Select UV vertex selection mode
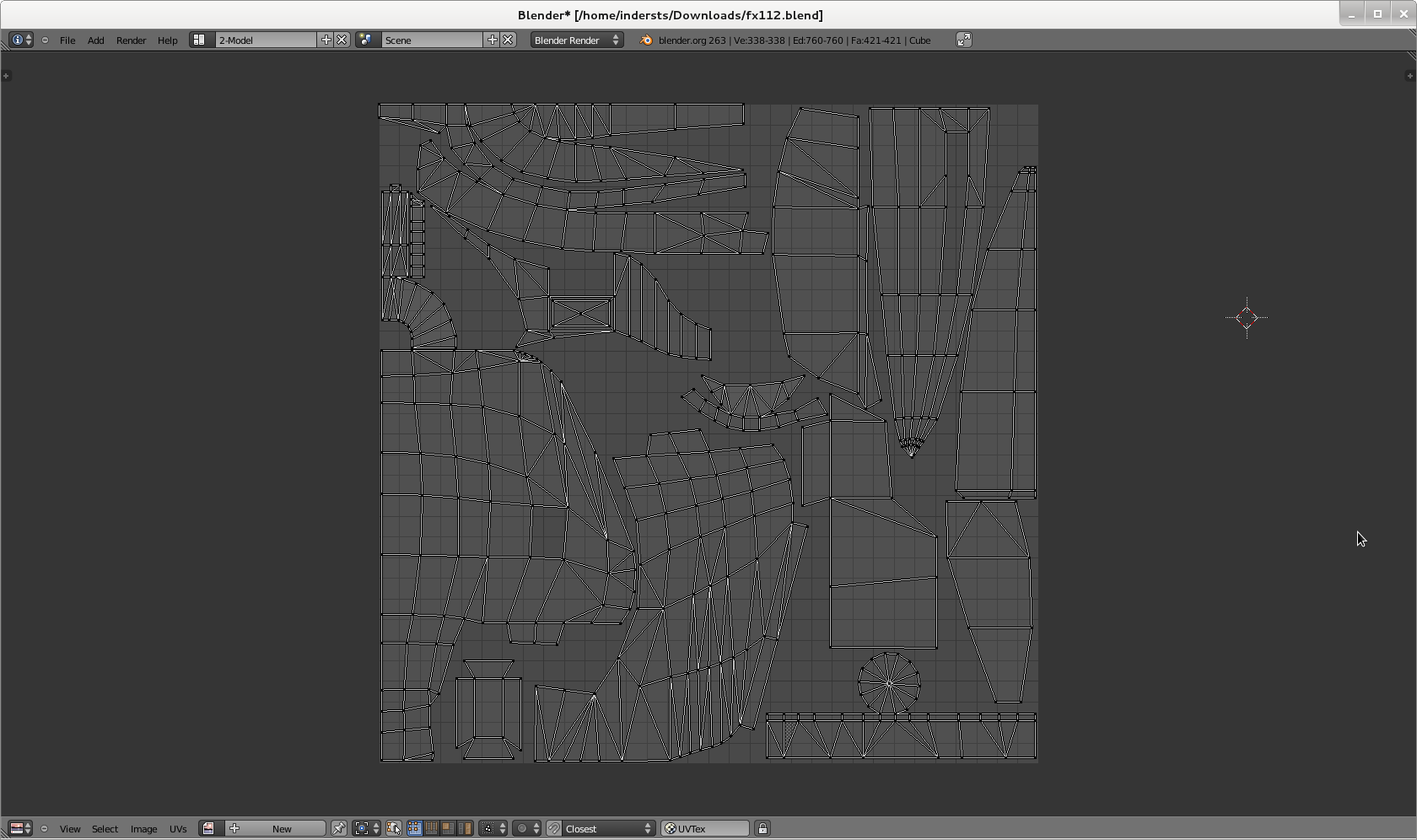Image resolution: width=1417 pixels, height=840 pixels. (414, 828)
